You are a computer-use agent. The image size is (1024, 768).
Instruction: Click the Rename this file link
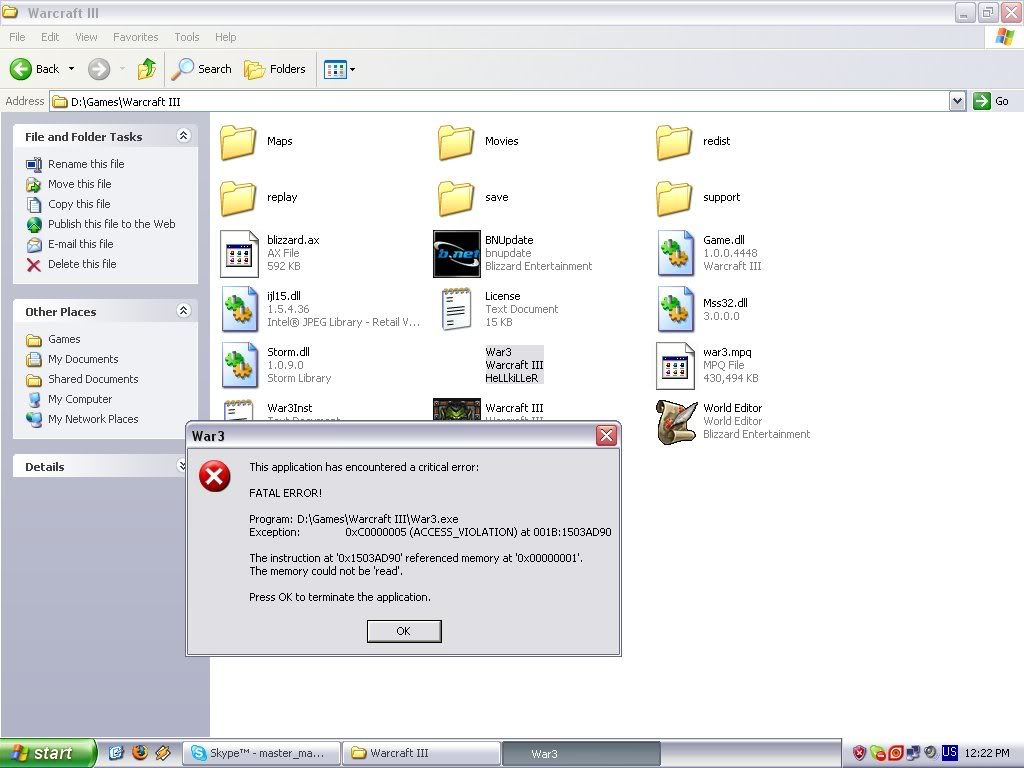tap(86, 164)
